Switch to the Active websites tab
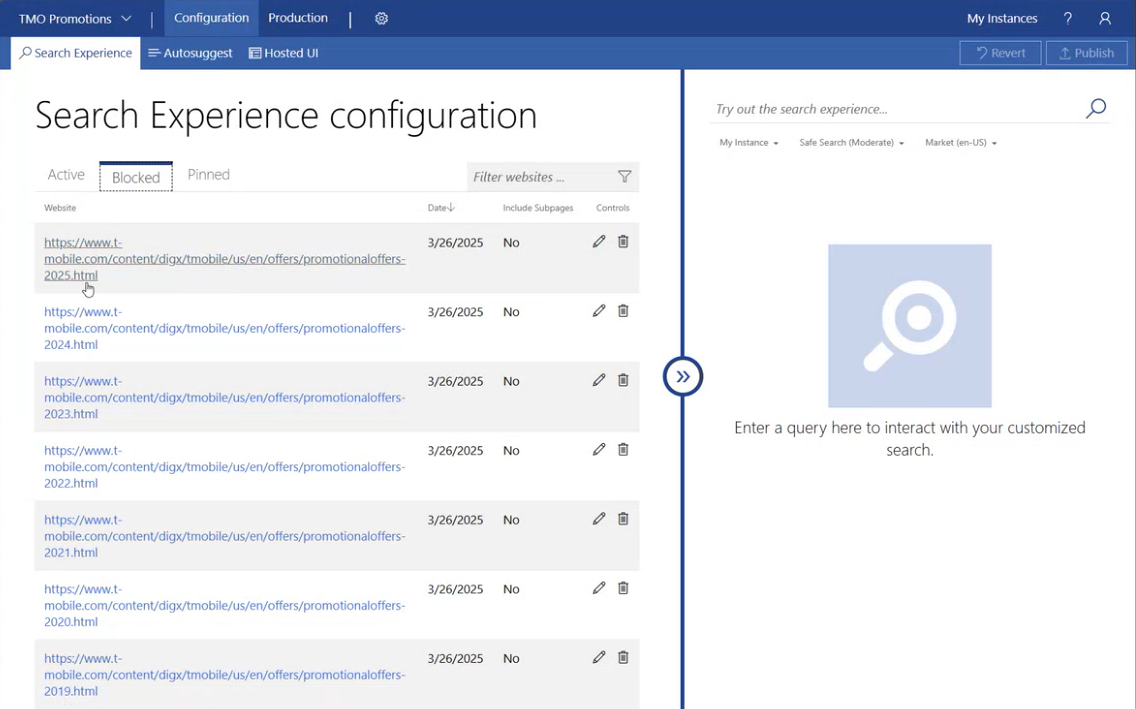 (x=66, y=175)
